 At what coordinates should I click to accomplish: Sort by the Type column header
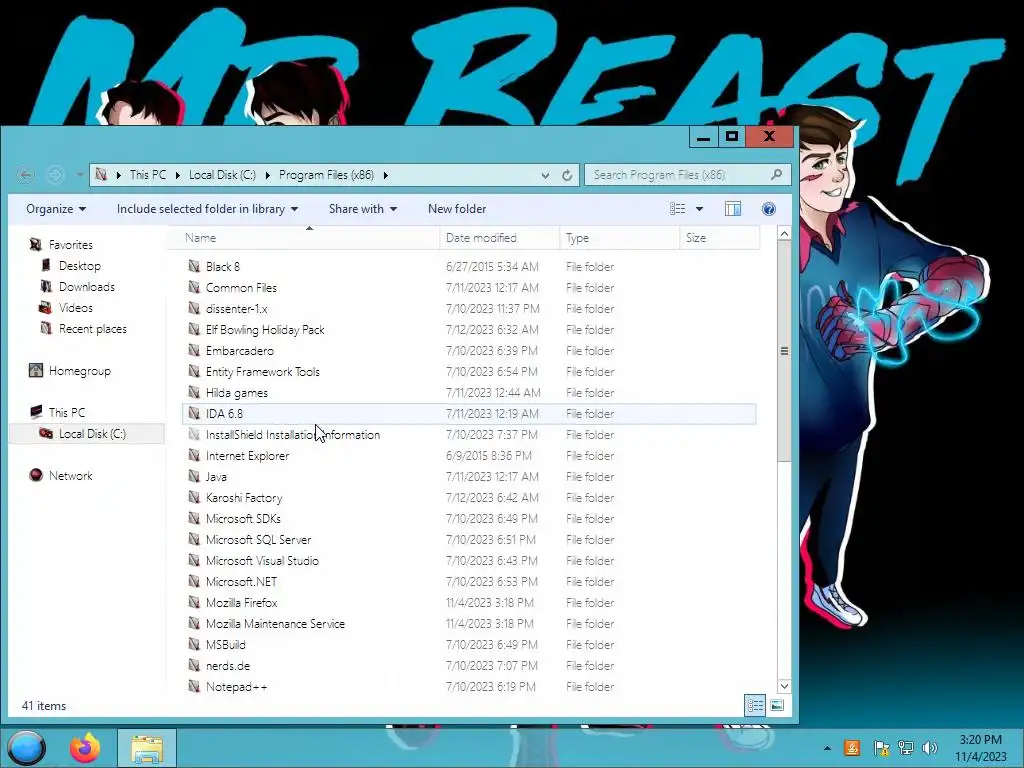point(620,238)
